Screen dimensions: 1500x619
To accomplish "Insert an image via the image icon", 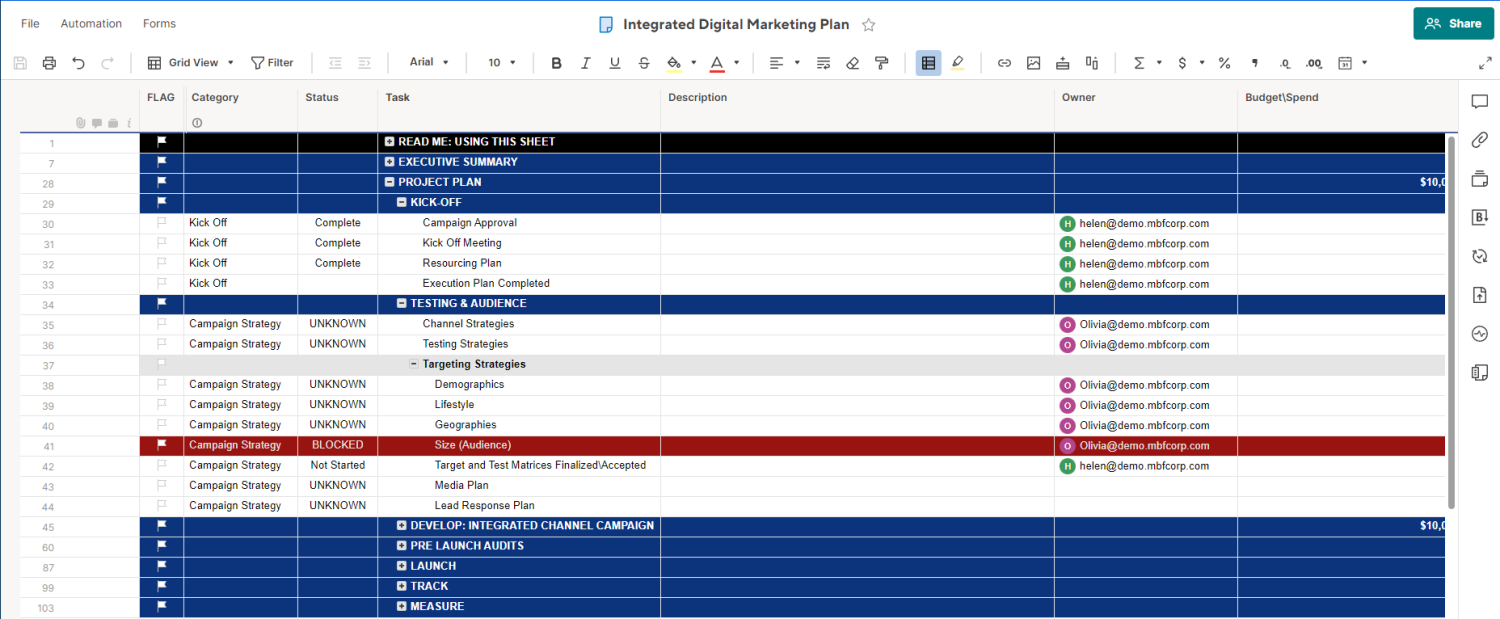I will (1034, 62).
